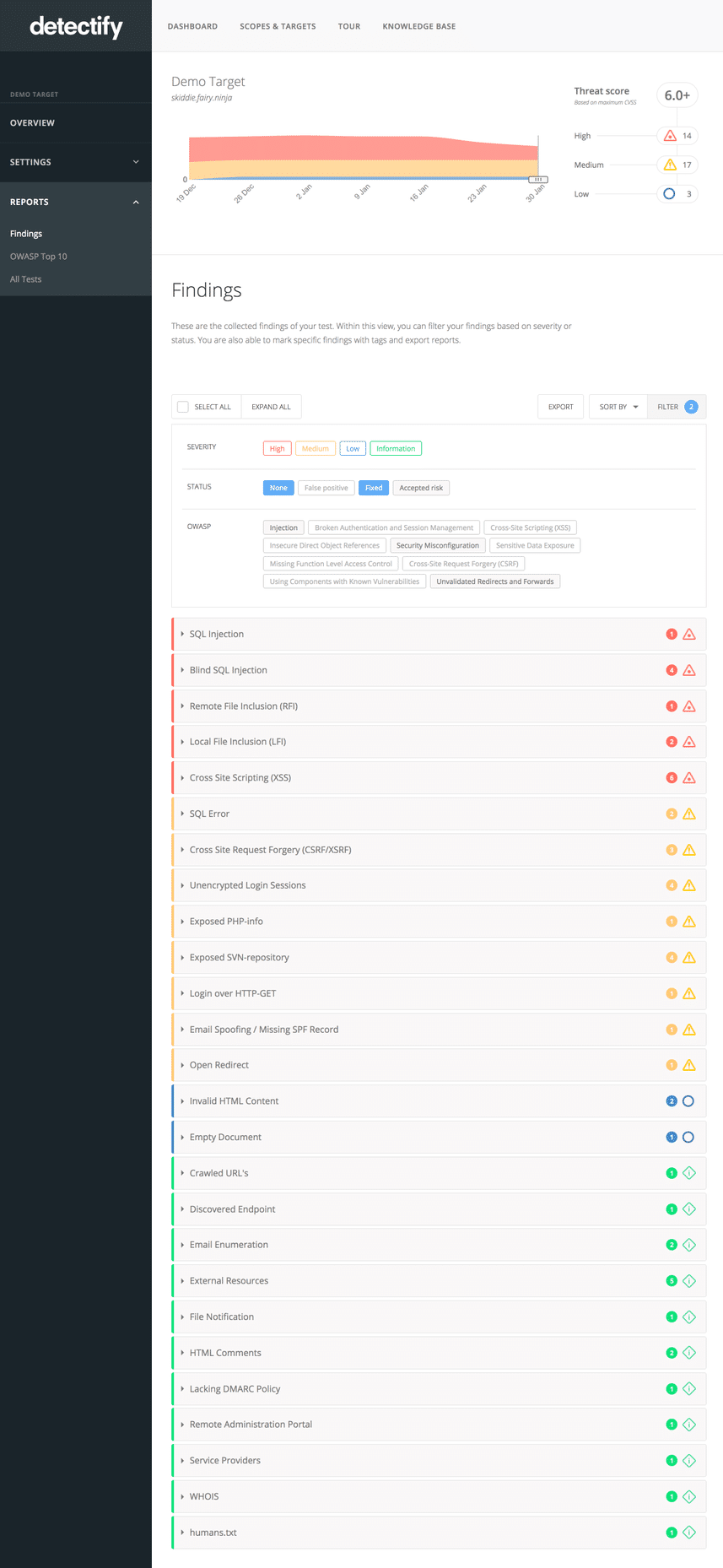Click Local File Inclusion red triangle icon

pyautogui.click(x=689, y=742)
